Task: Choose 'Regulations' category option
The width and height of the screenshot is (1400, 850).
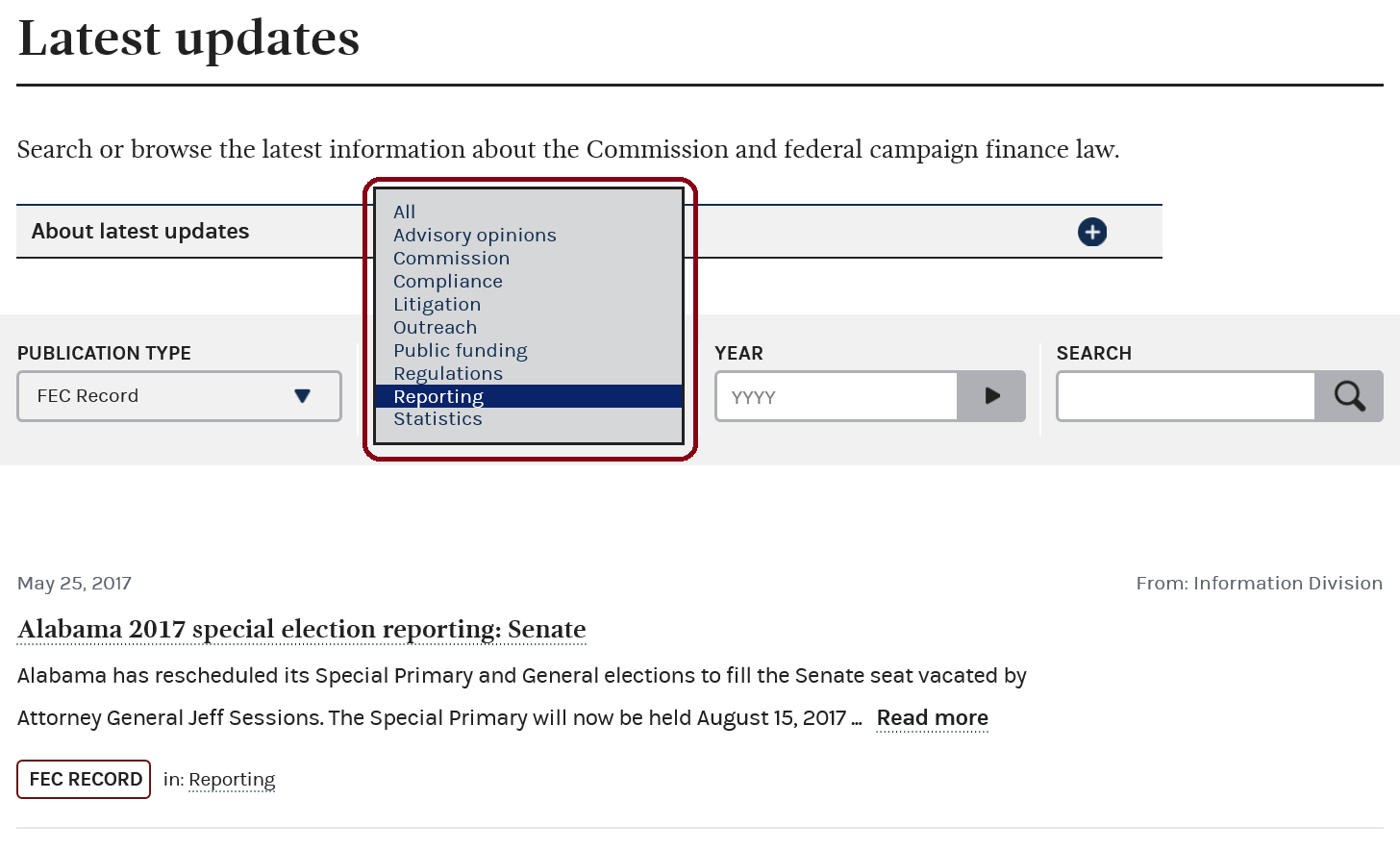Action: 448,373
